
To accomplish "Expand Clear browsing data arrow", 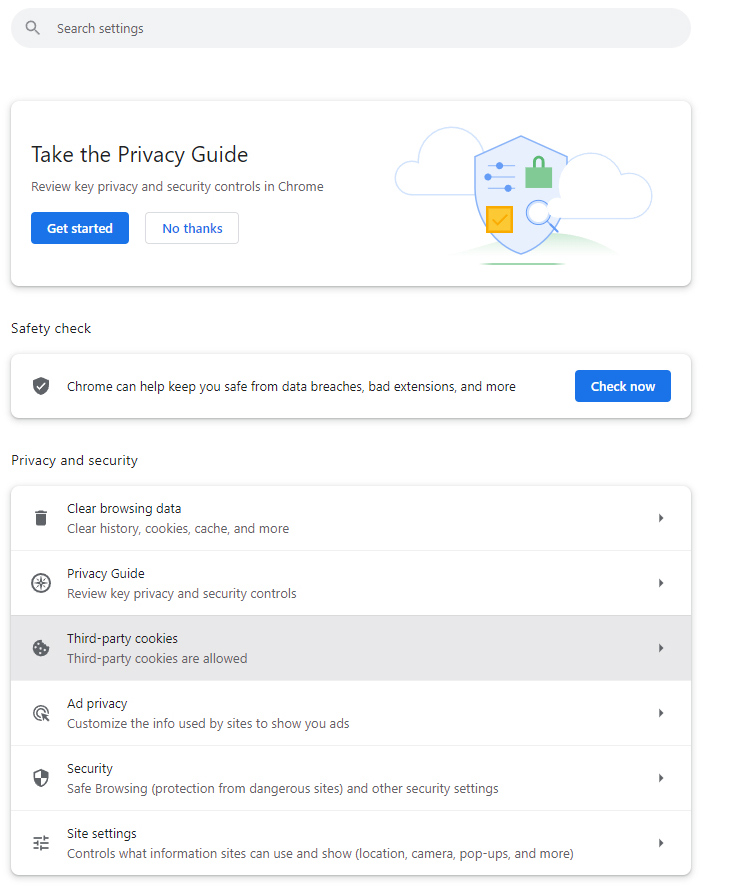I will coord(661,518).
